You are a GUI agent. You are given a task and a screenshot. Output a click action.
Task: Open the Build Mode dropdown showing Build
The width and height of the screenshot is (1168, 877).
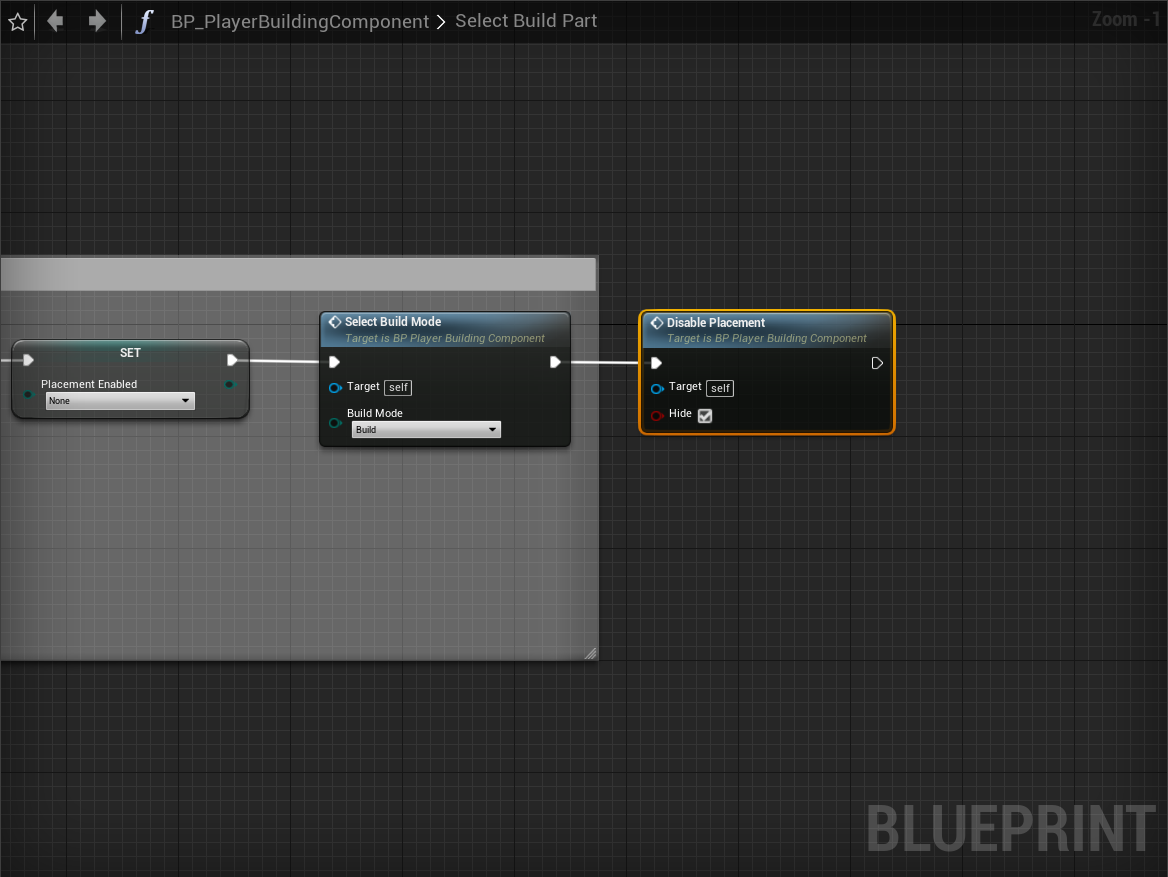pyautogui.click(x=426, y=430)
